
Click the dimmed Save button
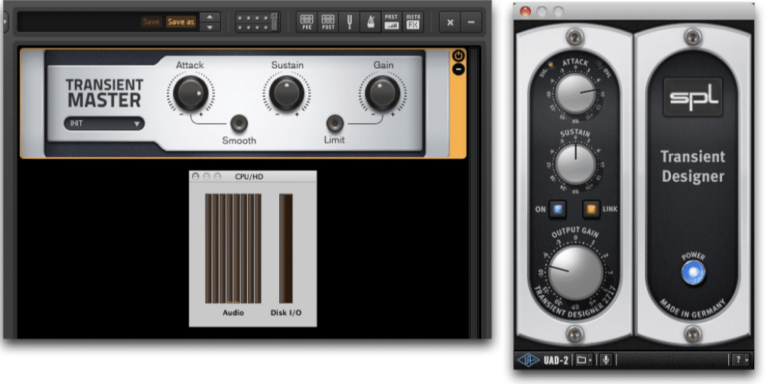click(151, 22)
